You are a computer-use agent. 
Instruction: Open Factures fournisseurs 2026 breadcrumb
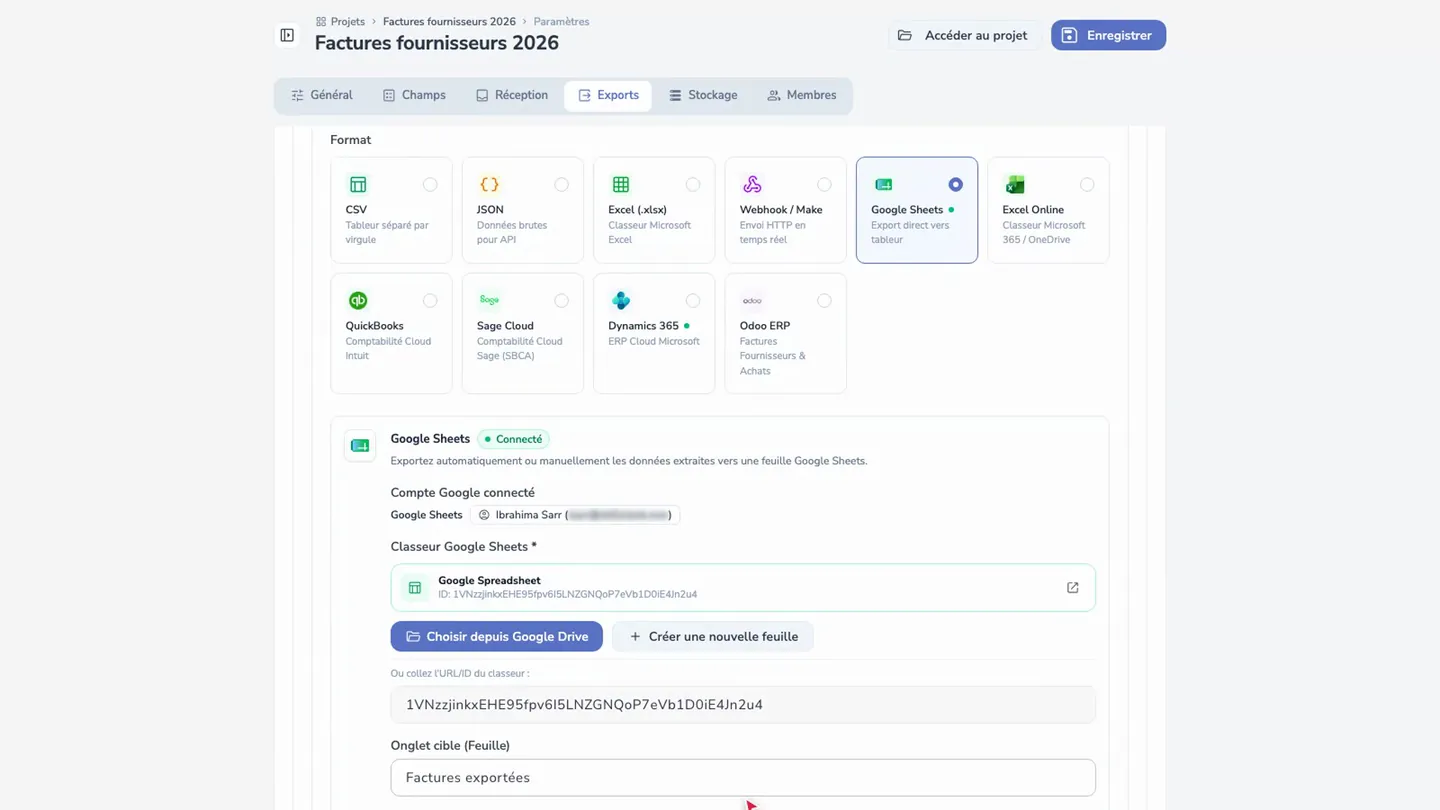point(449,21)
